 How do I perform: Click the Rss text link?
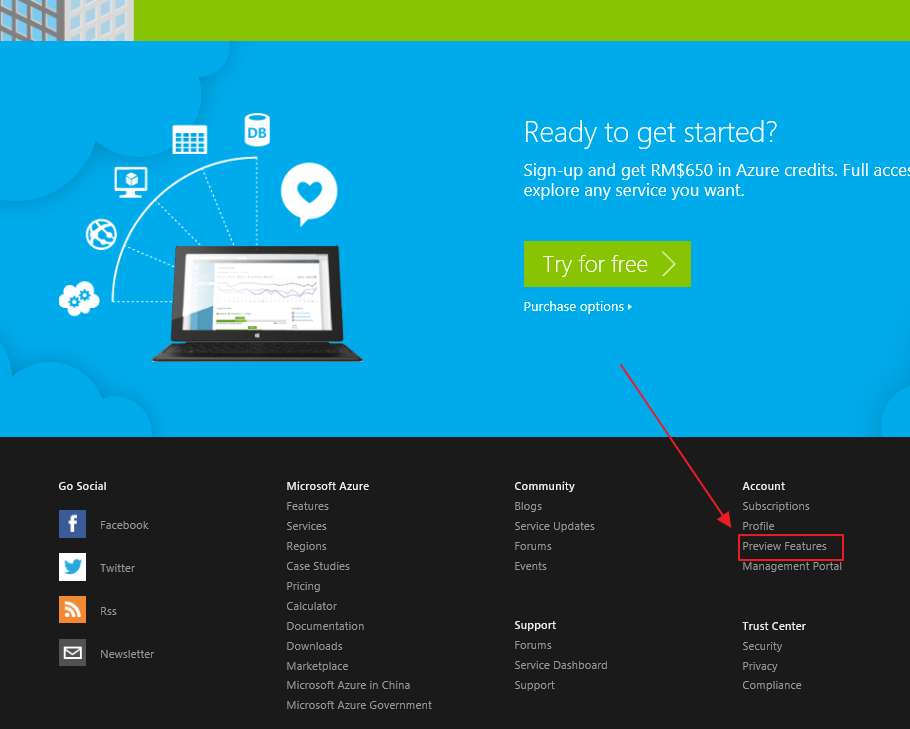[x=108, y=611]
